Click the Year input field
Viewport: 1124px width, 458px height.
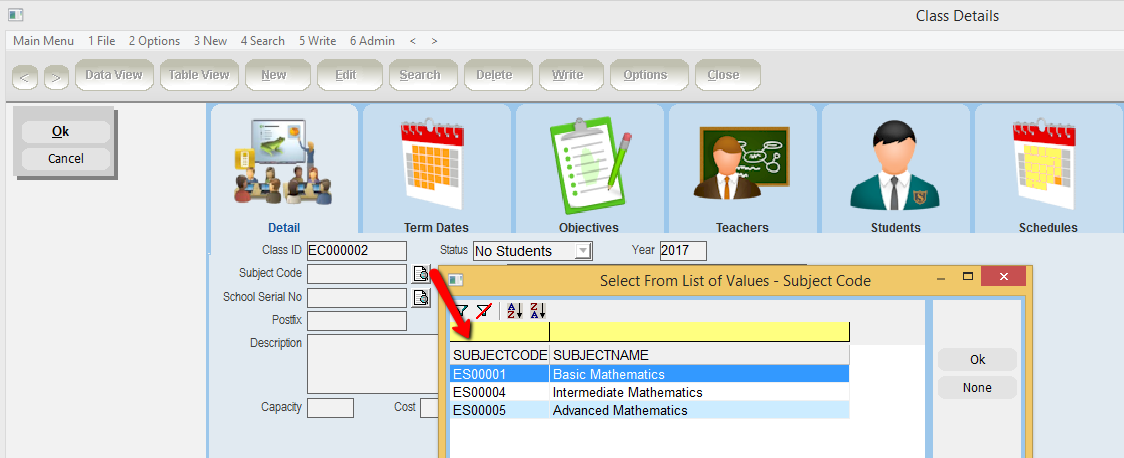click(x=683, y=251)
